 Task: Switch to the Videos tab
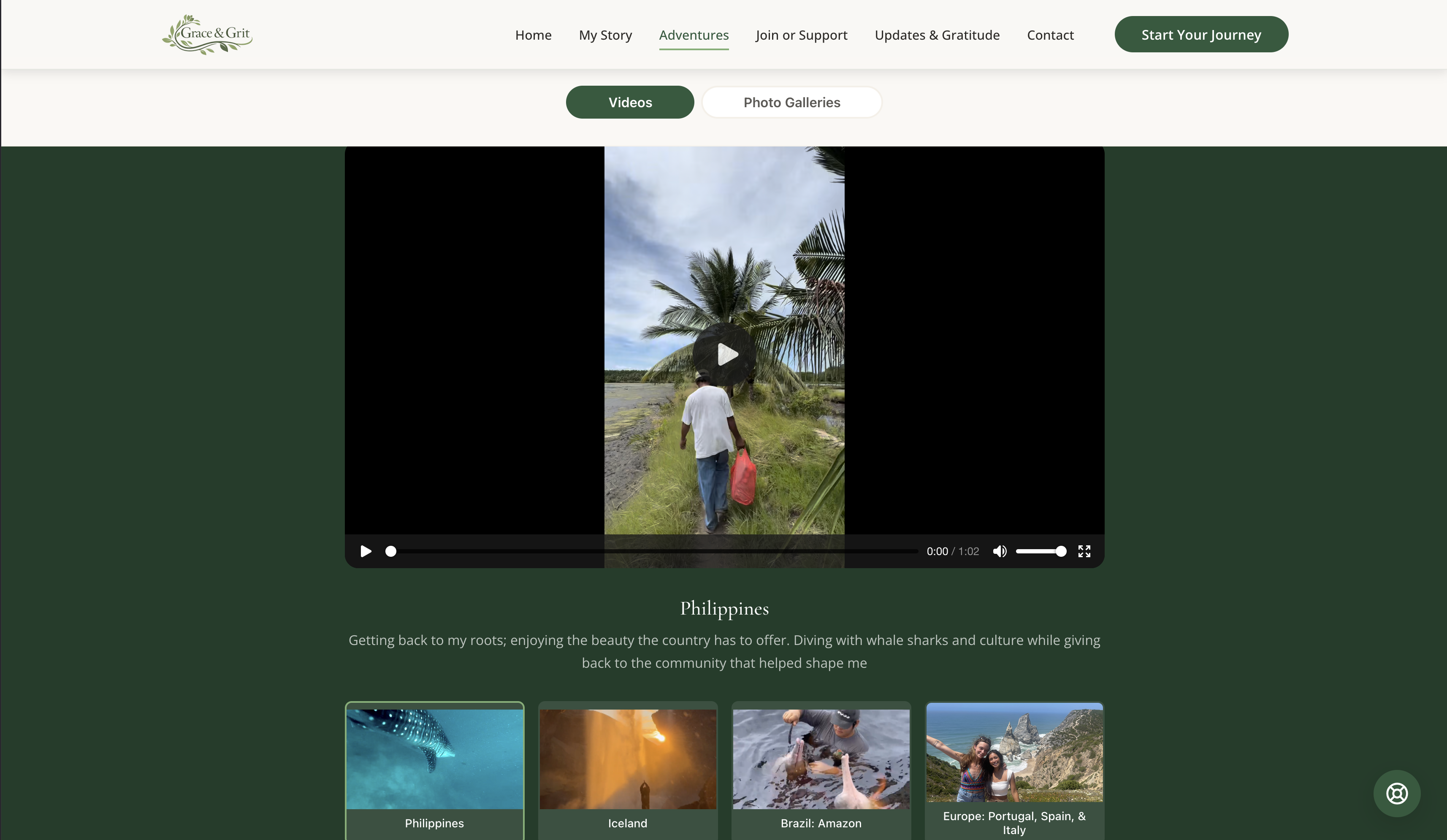point(630,102)
